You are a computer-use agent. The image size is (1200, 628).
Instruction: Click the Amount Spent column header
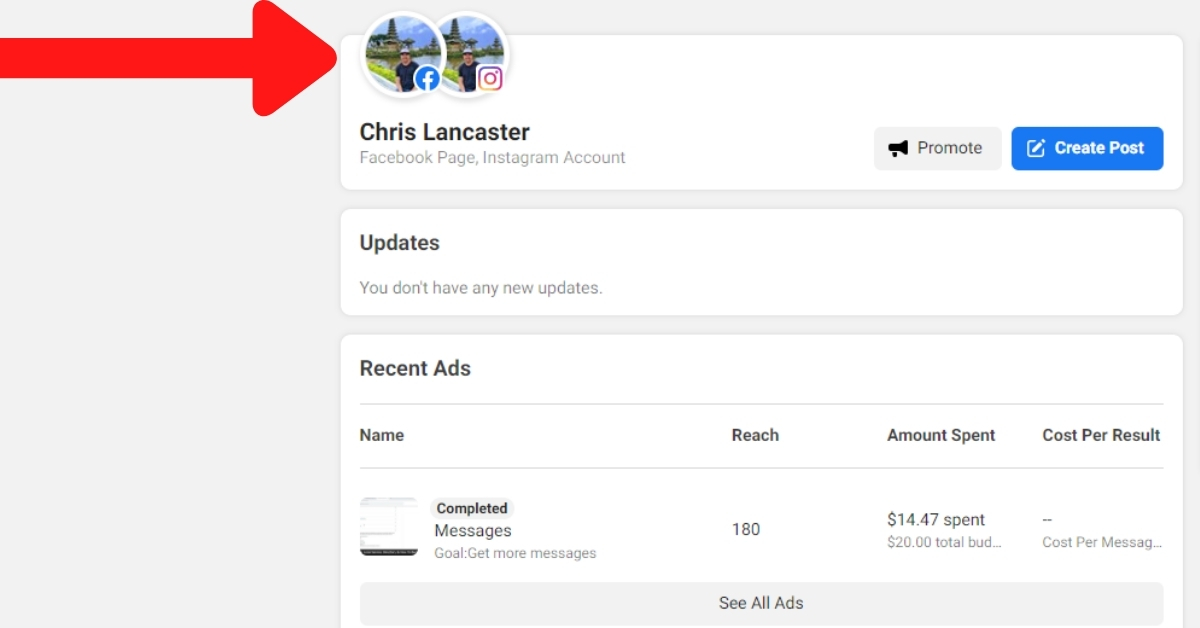pyautogui.click(x=941, y=435)
